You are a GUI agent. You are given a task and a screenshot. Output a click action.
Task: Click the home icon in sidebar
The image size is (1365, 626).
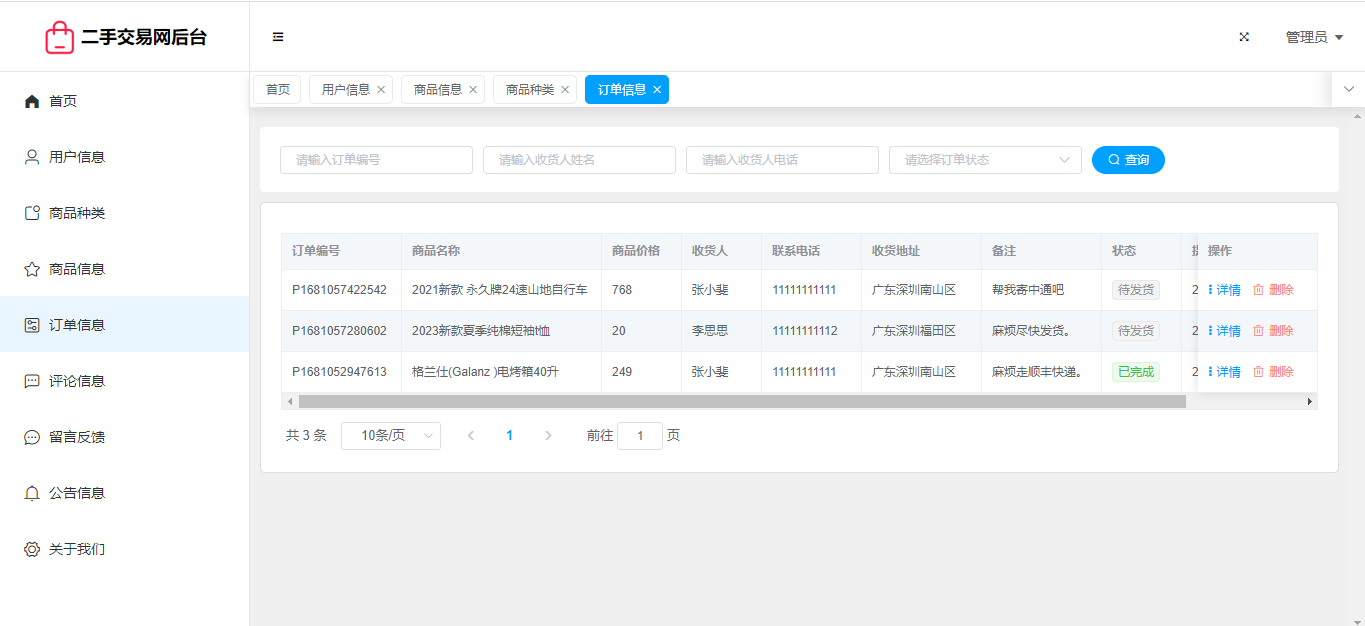click(x=32, y=101)
